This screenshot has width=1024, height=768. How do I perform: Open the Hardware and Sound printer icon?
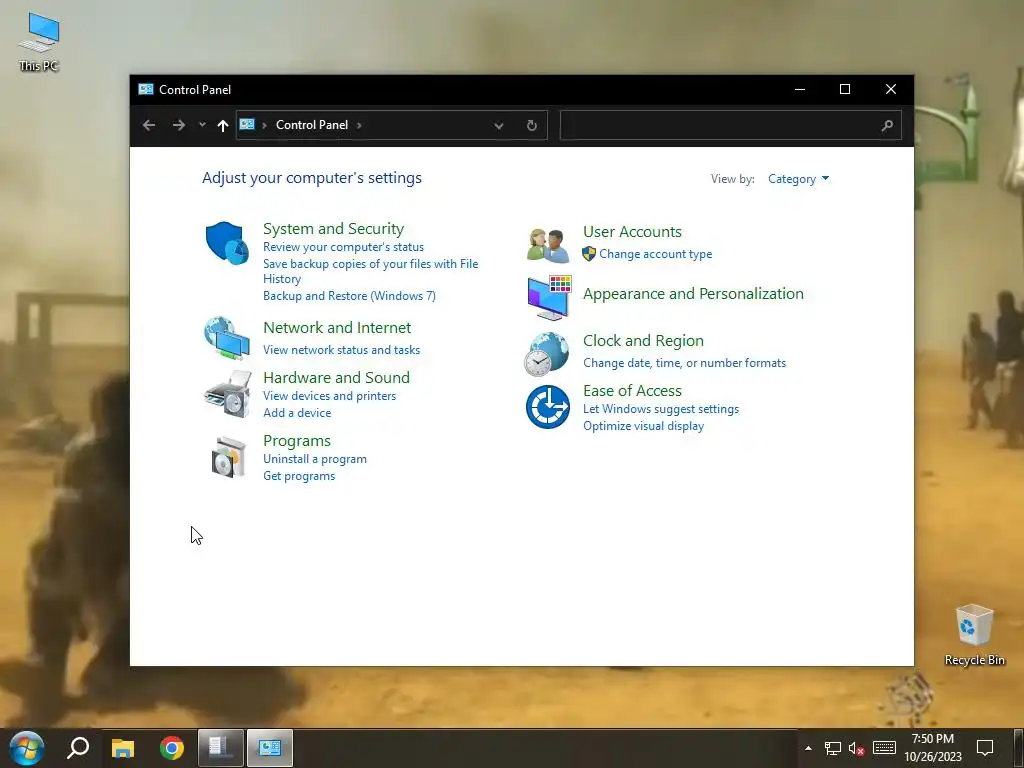coord(227,394)
